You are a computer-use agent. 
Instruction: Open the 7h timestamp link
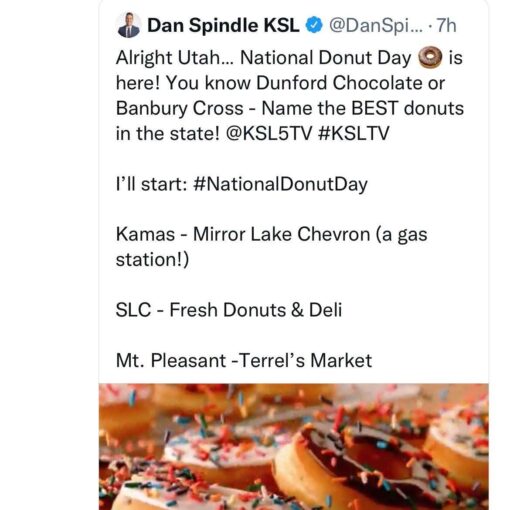pyautogui.click(x=446, y=25)
